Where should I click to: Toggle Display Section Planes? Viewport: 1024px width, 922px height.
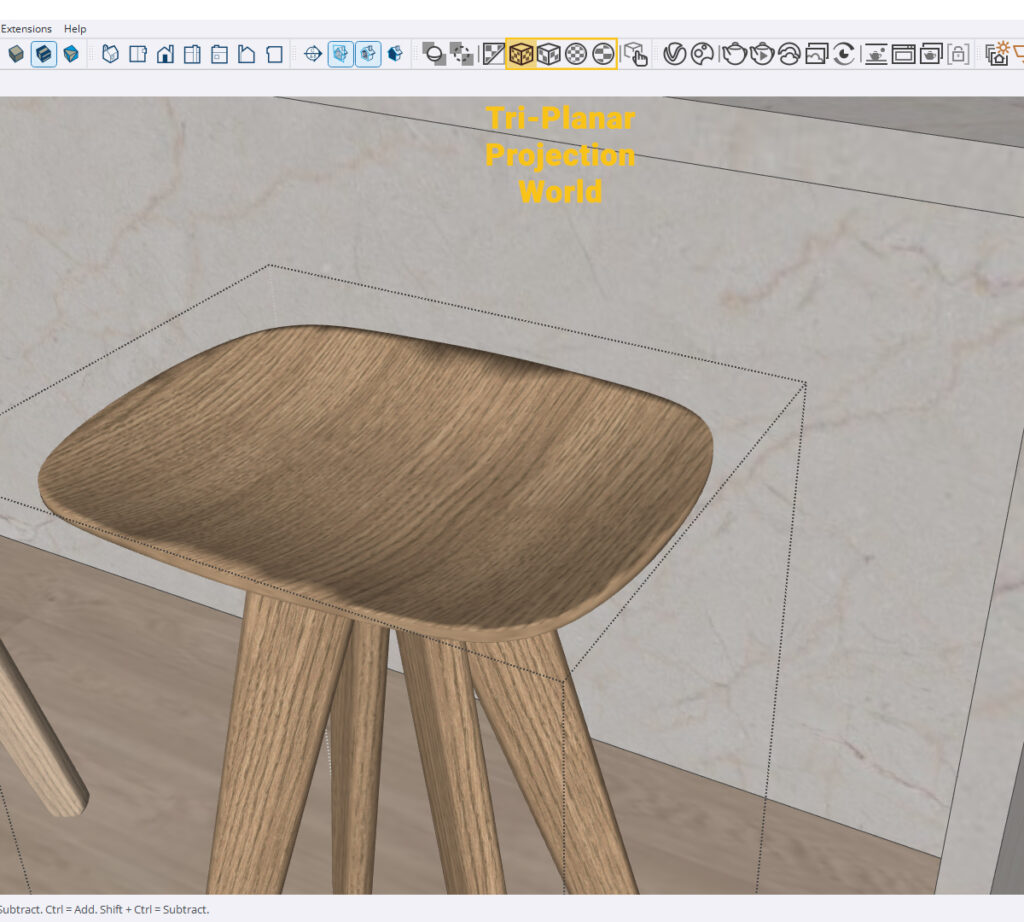[x=341, y=54]
